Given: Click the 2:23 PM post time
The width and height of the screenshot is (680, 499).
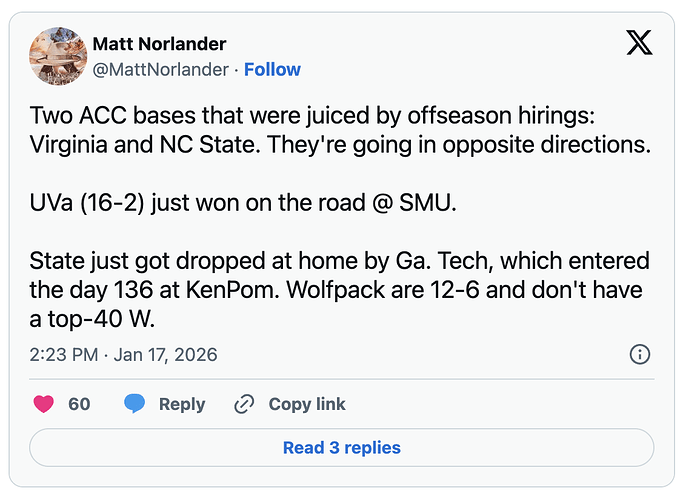Looking at the screenshot, I should [61, 355].
